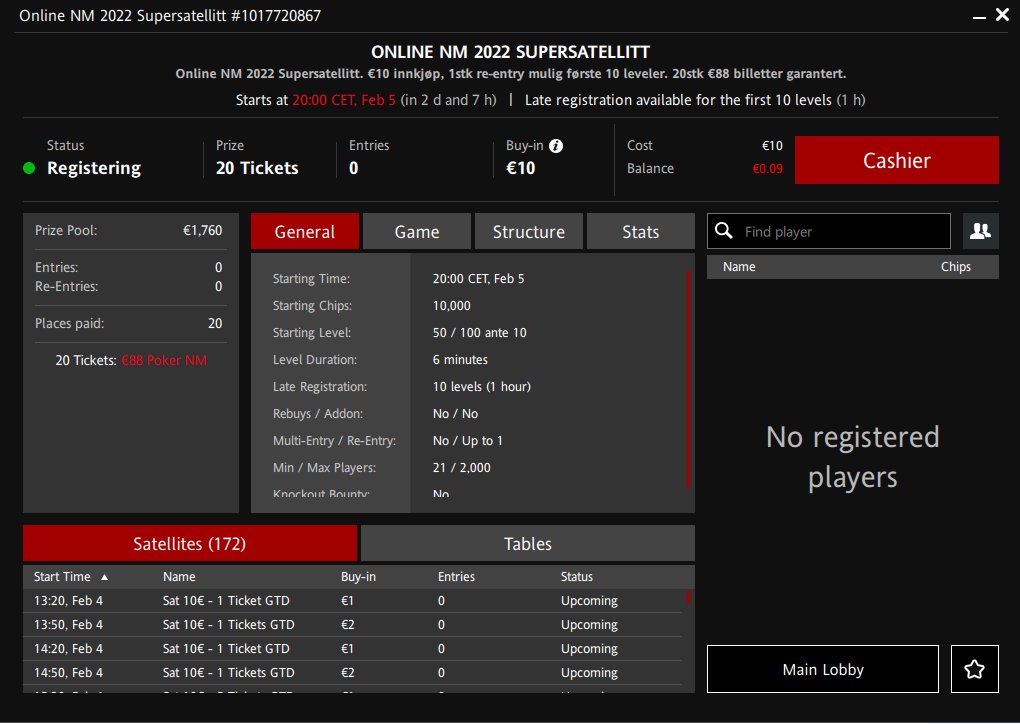
Task: Return to Main Lobby
Action: 823,669
